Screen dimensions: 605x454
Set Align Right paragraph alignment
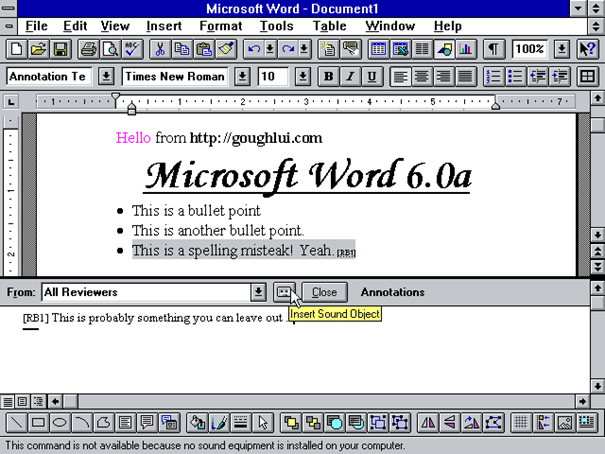point(443,76)
